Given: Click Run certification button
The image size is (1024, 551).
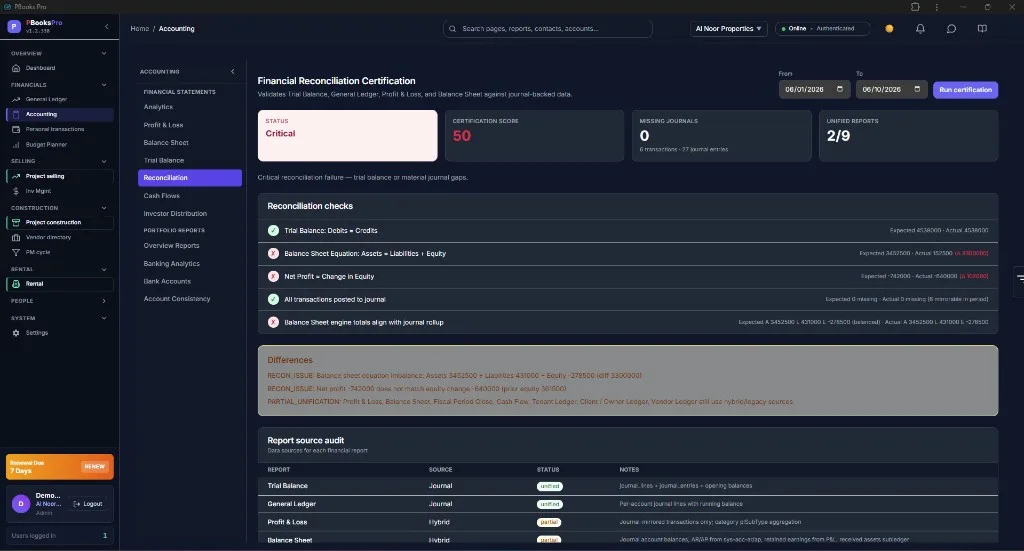Looking at the screenshot, I should click(965, 89).
